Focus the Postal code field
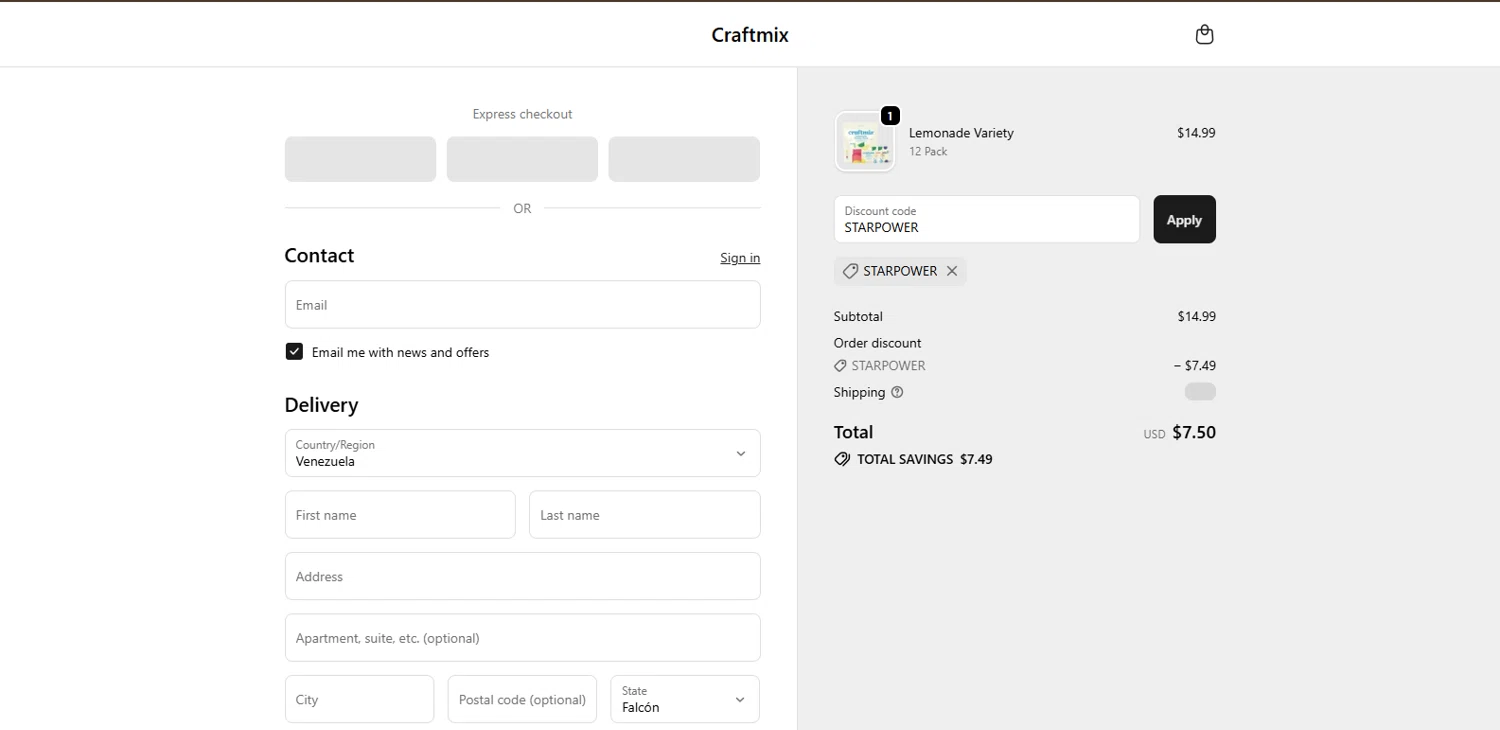 click(522, 699)
